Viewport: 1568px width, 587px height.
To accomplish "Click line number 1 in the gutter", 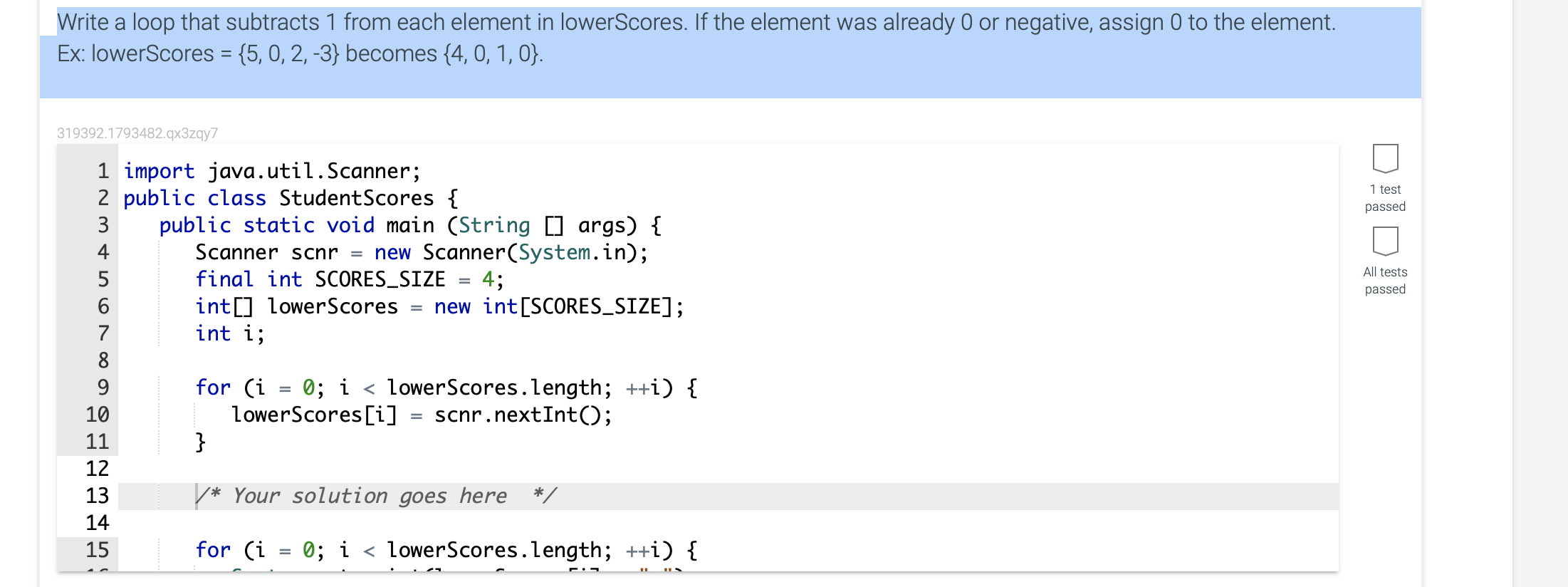I will [x=102, y=170].
